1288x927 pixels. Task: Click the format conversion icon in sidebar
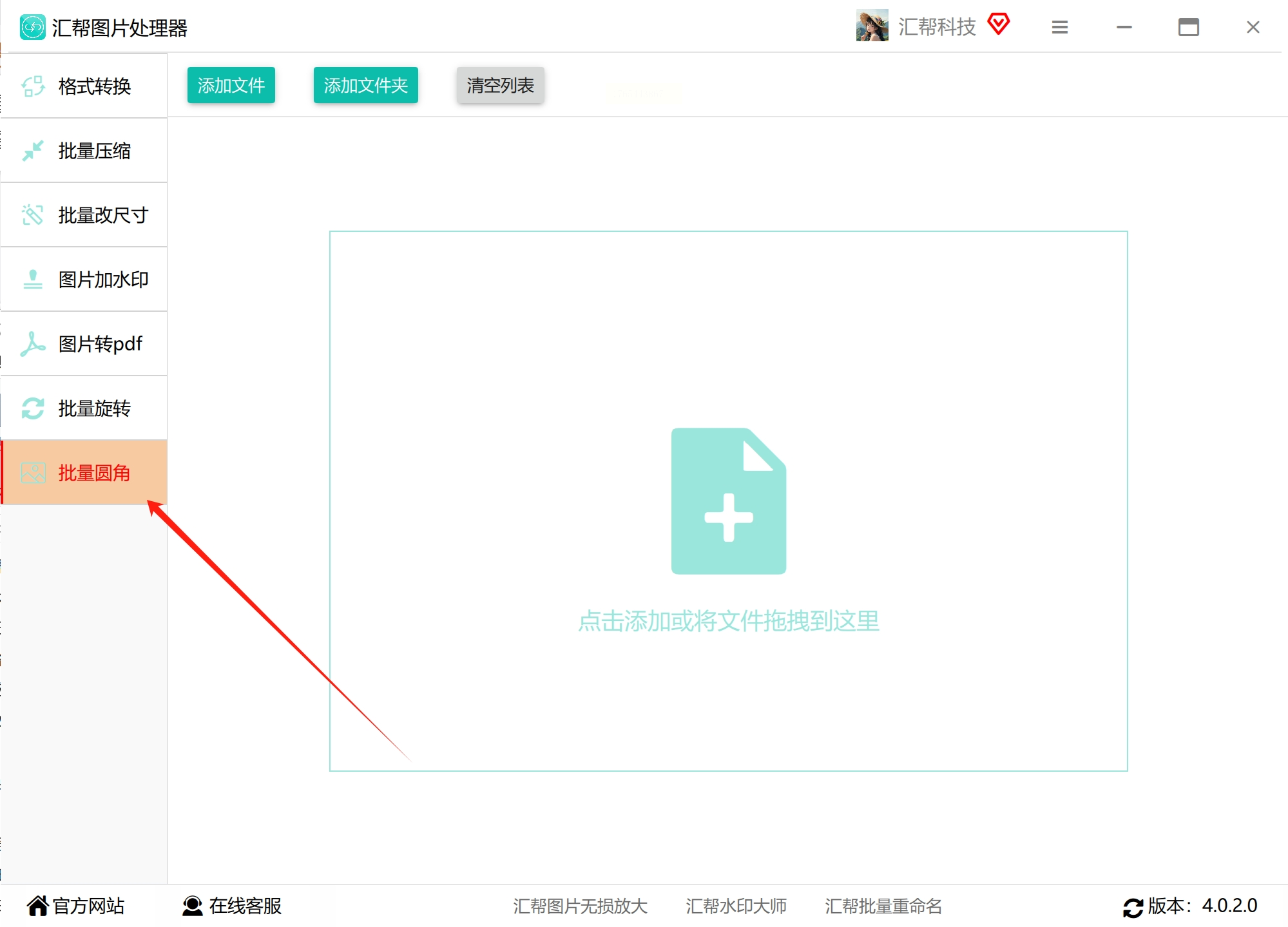pyautogui.click(x=33, y=86)
